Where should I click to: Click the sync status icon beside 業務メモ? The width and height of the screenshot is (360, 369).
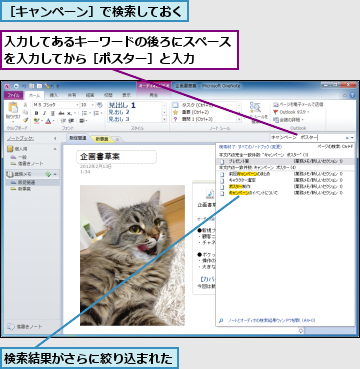48,174
